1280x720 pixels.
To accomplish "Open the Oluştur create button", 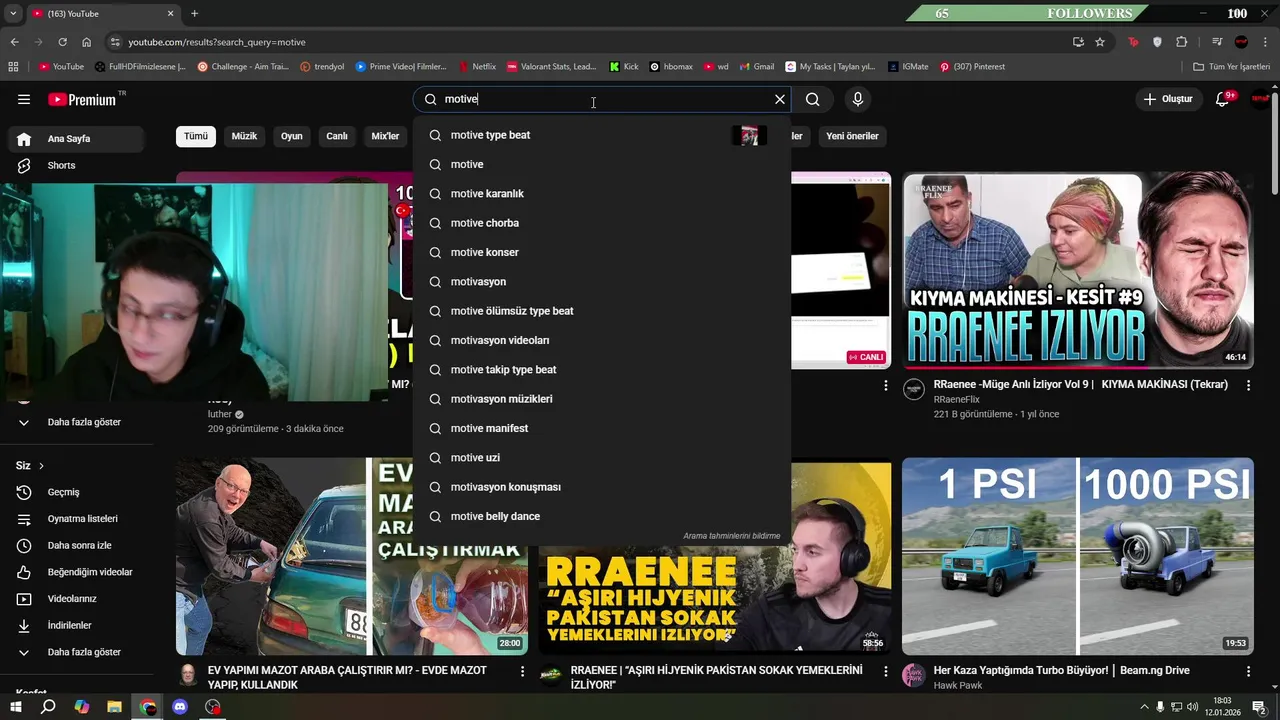I will (x=1169, y=99).
